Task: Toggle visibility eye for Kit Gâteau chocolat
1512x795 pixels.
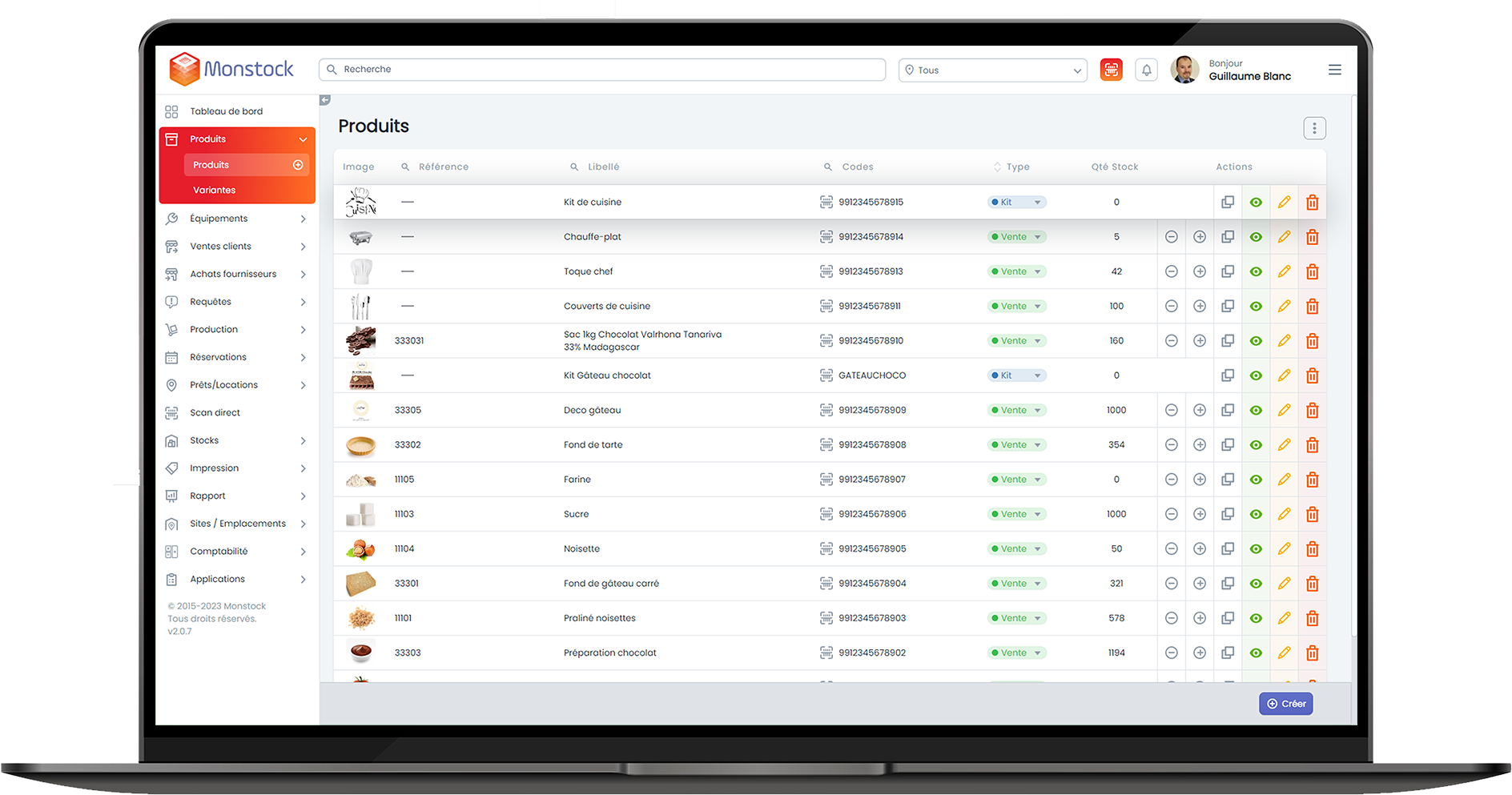Action: coord(1256,375)
